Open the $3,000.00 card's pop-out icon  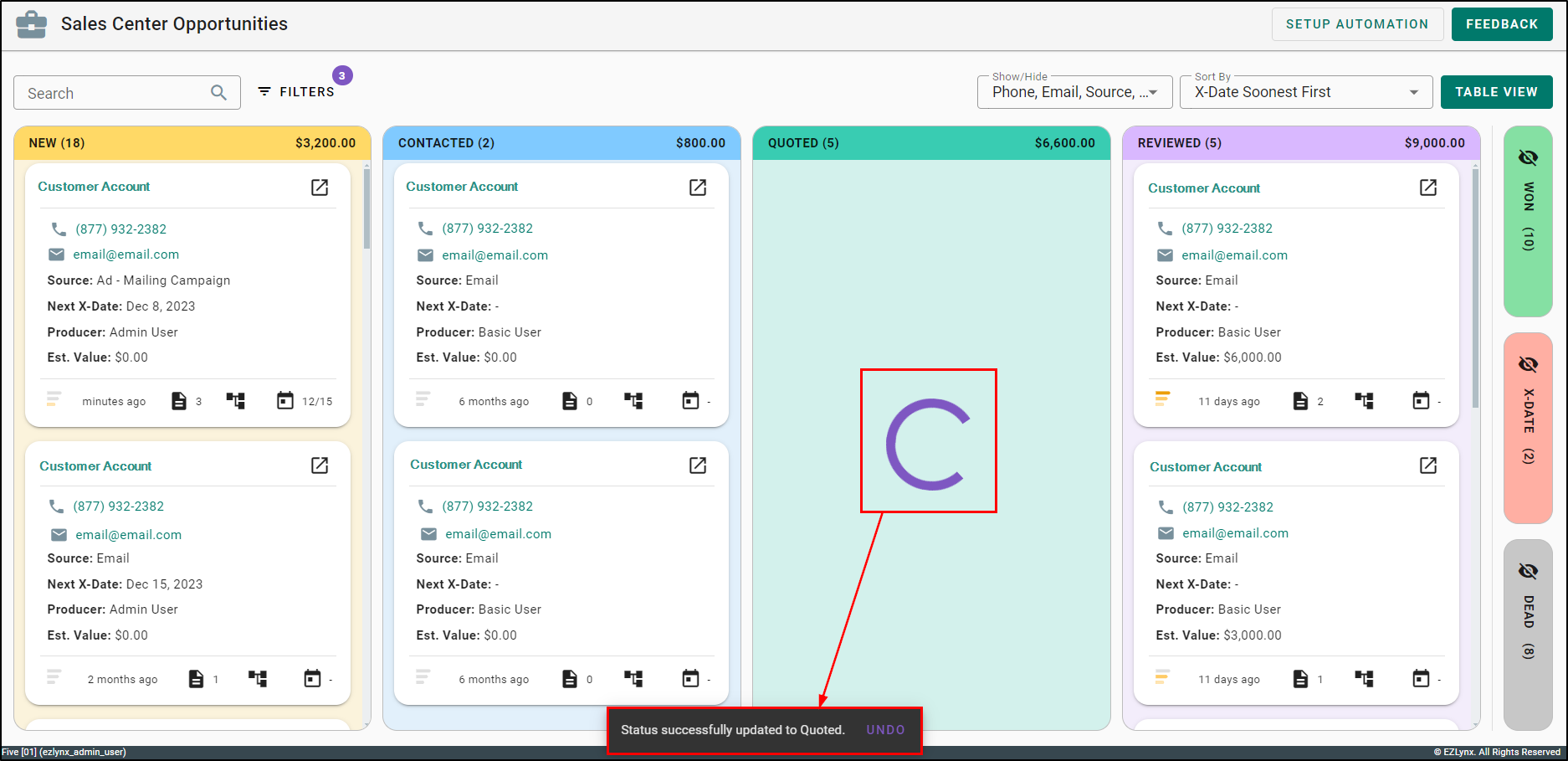coord(1428,465)
